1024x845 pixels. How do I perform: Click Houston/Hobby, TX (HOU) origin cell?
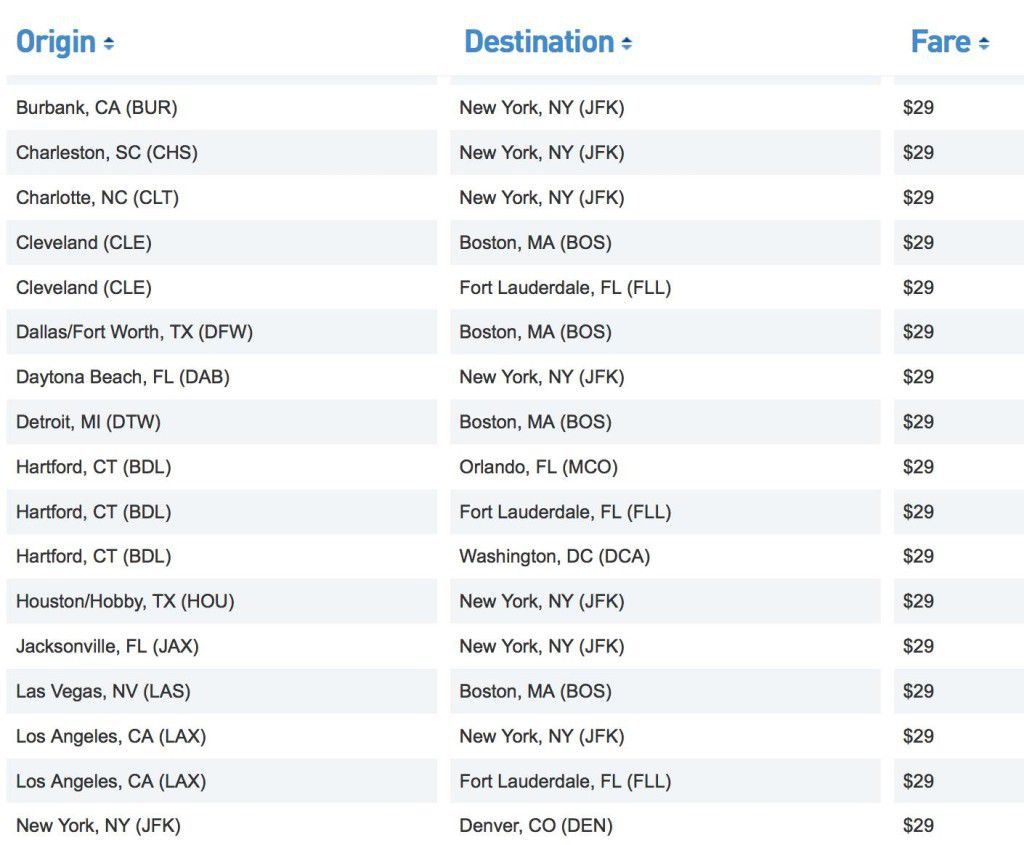[x=125, y=601]
